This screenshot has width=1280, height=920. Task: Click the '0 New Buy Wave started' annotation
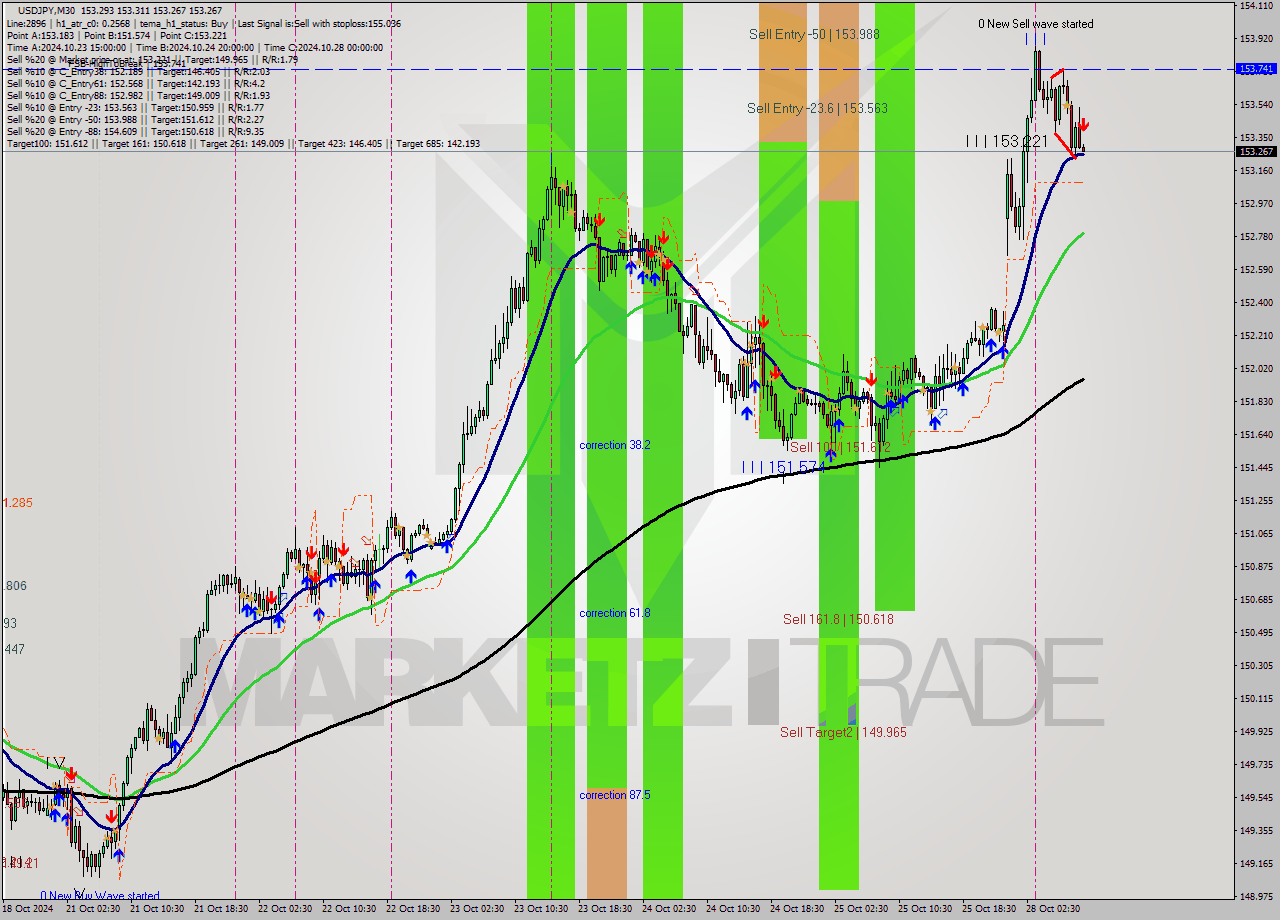pyautogui.click(x=100, y=896)
